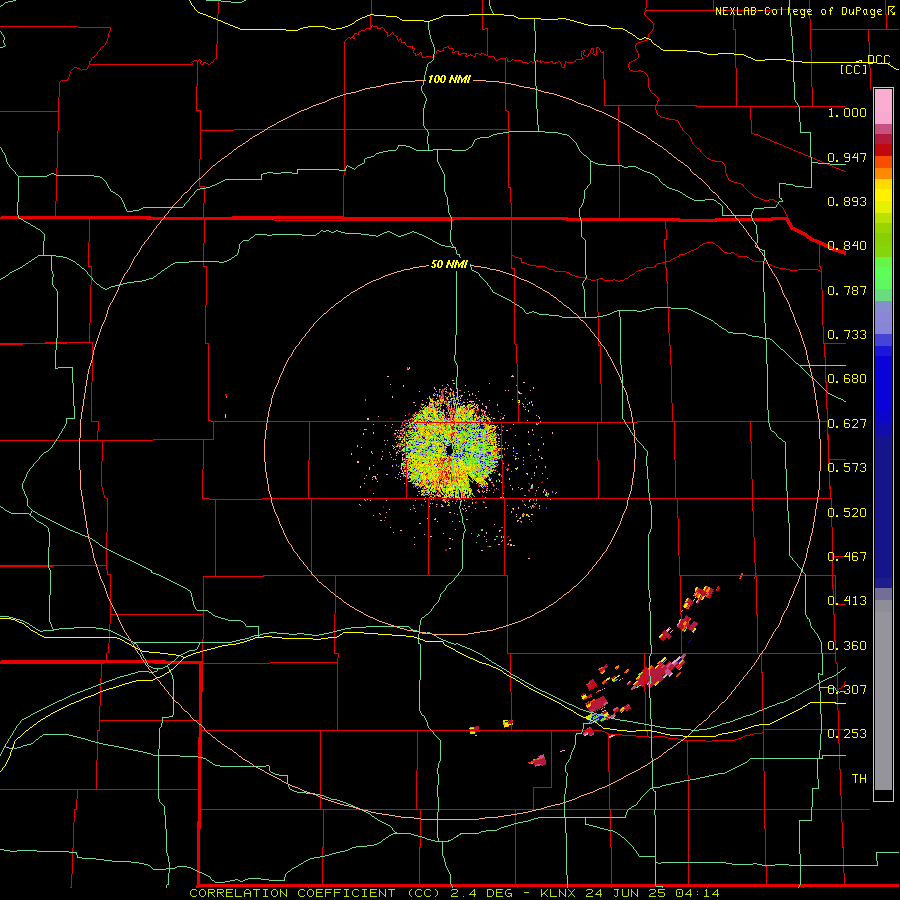The height and width of the screenshot is (900, 900).
Task: Click the 0.947 scale value
Action: [x=847, y=157]
